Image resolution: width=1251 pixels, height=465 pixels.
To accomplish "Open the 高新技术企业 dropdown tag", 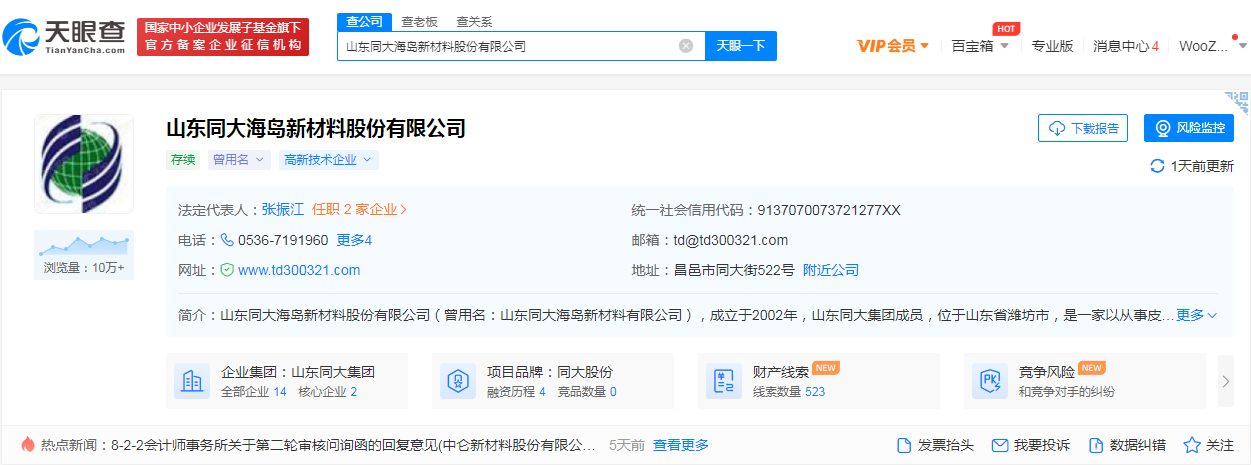I will tap(328, 160).
